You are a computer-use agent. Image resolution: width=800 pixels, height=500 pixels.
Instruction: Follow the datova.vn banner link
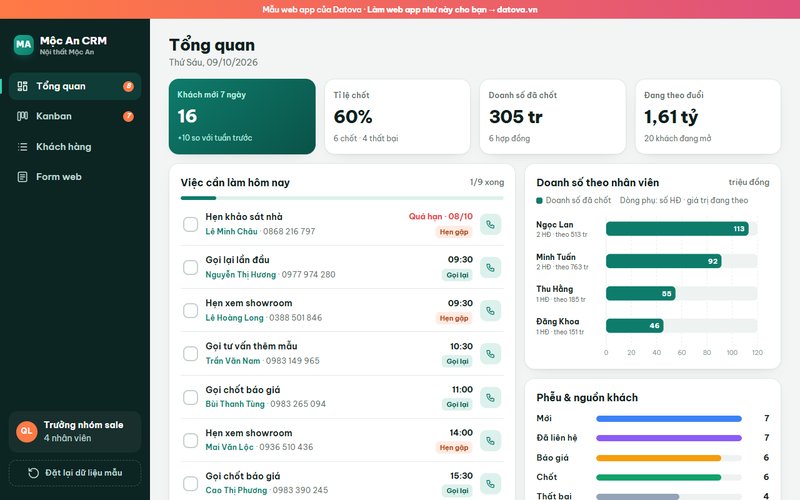click(517, 9)
